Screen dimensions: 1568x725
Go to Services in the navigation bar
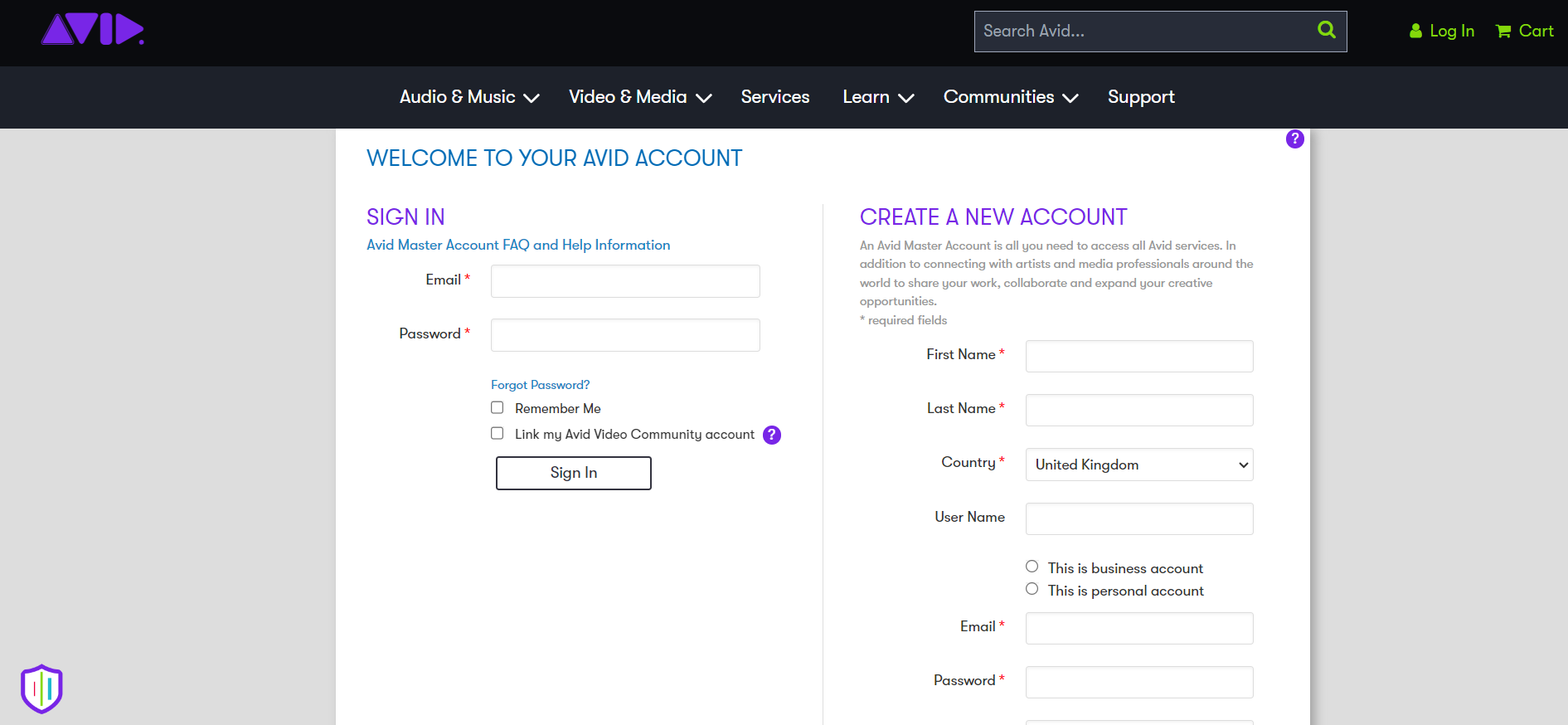775,97
